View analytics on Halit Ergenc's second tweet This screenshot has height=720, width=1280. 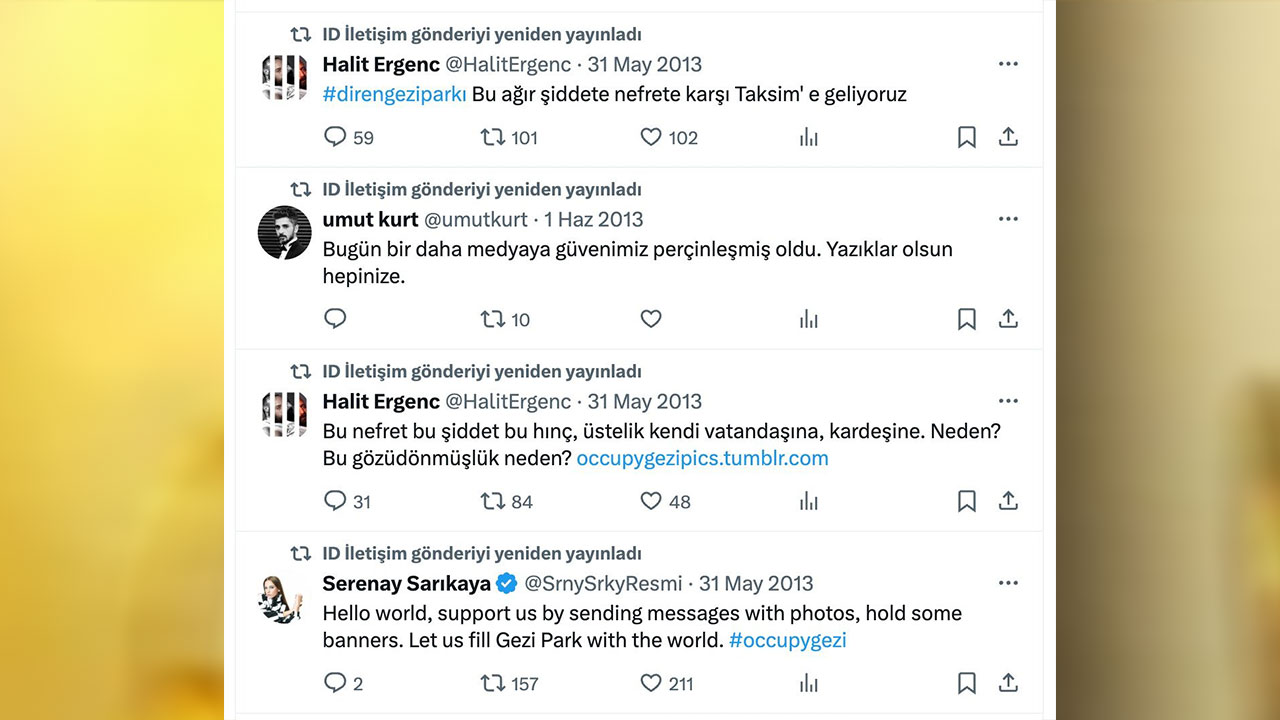point(808,501)
